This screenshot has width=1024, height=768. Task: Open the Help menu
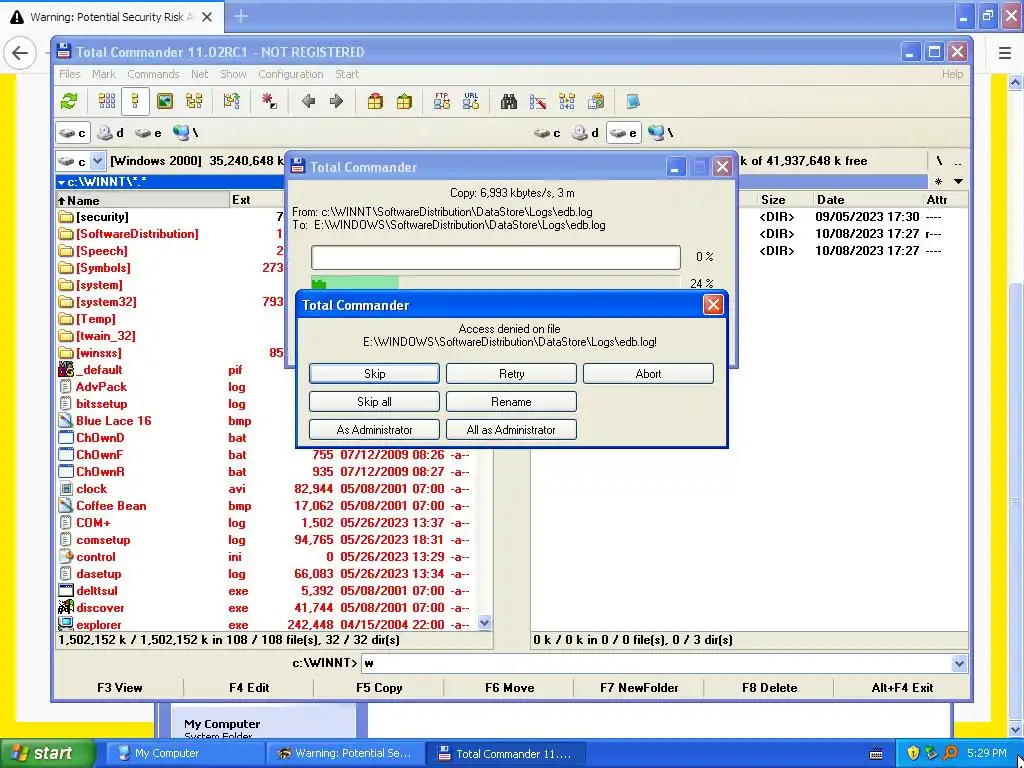pos(952,74)
